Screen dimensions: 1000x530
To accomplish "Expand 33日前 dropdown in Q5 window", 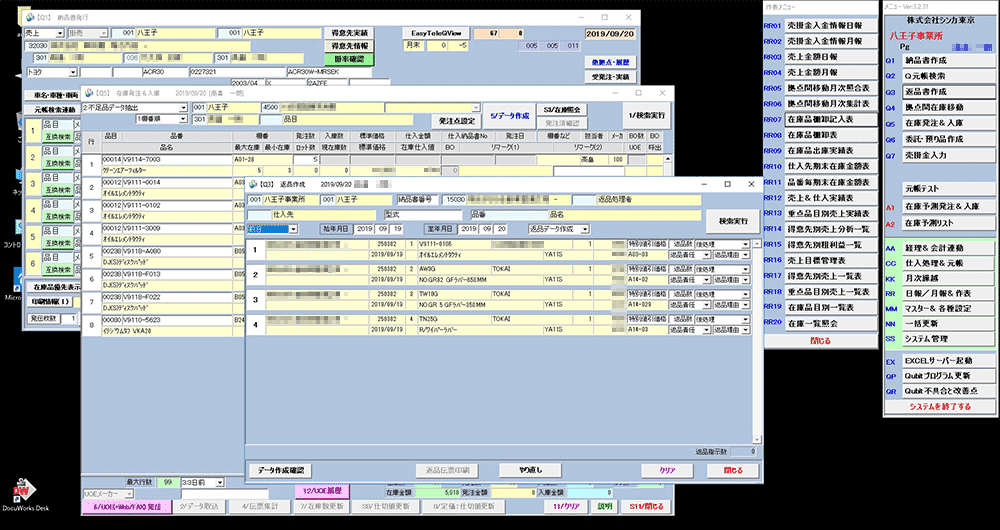I will coord(220,483).
